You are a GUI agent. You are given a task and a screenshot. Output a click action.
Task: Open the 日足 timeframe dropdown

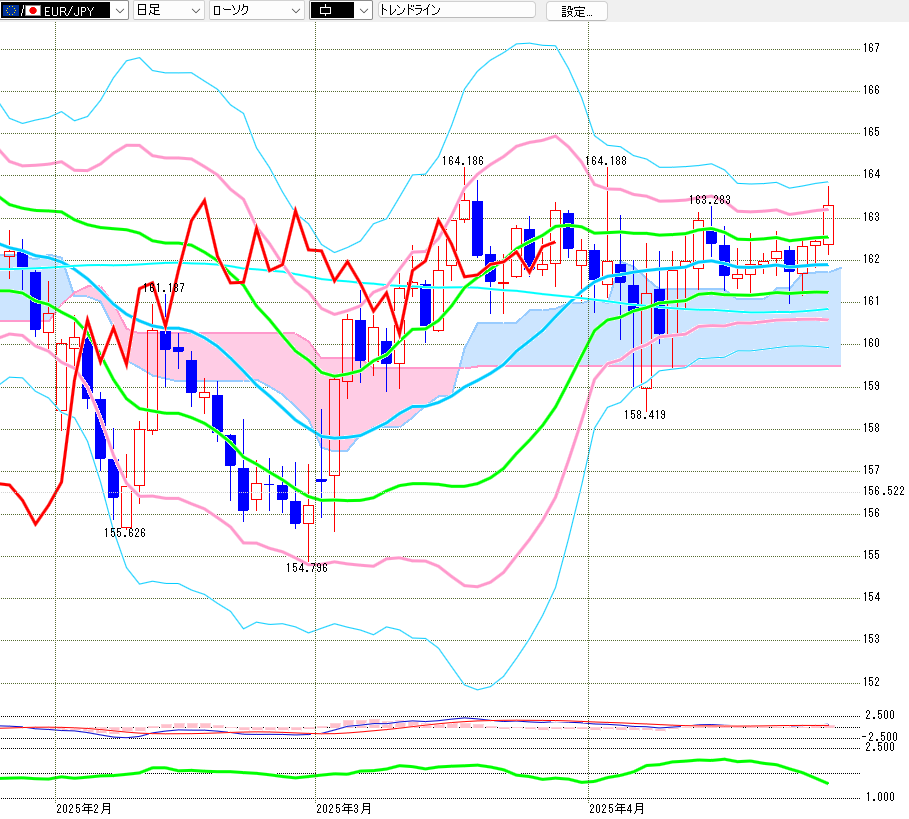168,10
